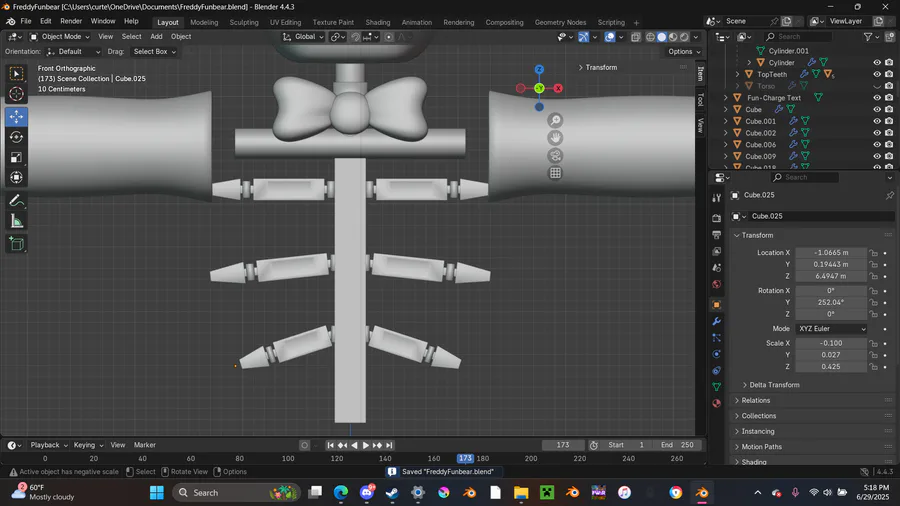This screenshot has height=506, width=900.
Task: Open the World properties tab icon
Action: pos(716,284)
